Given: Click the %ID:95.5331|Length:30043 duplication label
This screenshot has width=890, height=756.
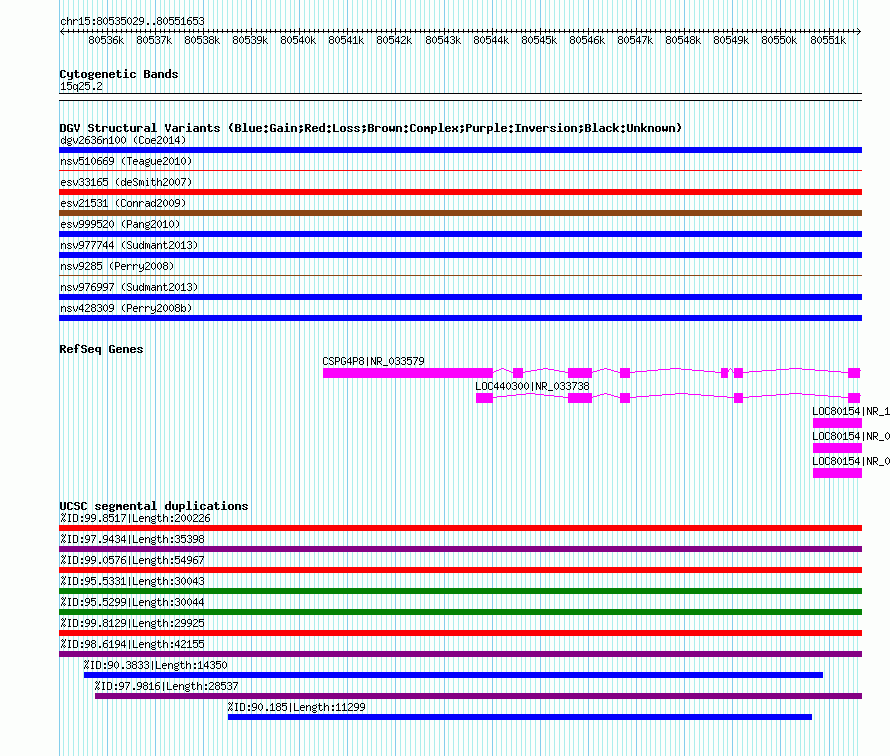Looking at the screenshot, I should point(132,581).
